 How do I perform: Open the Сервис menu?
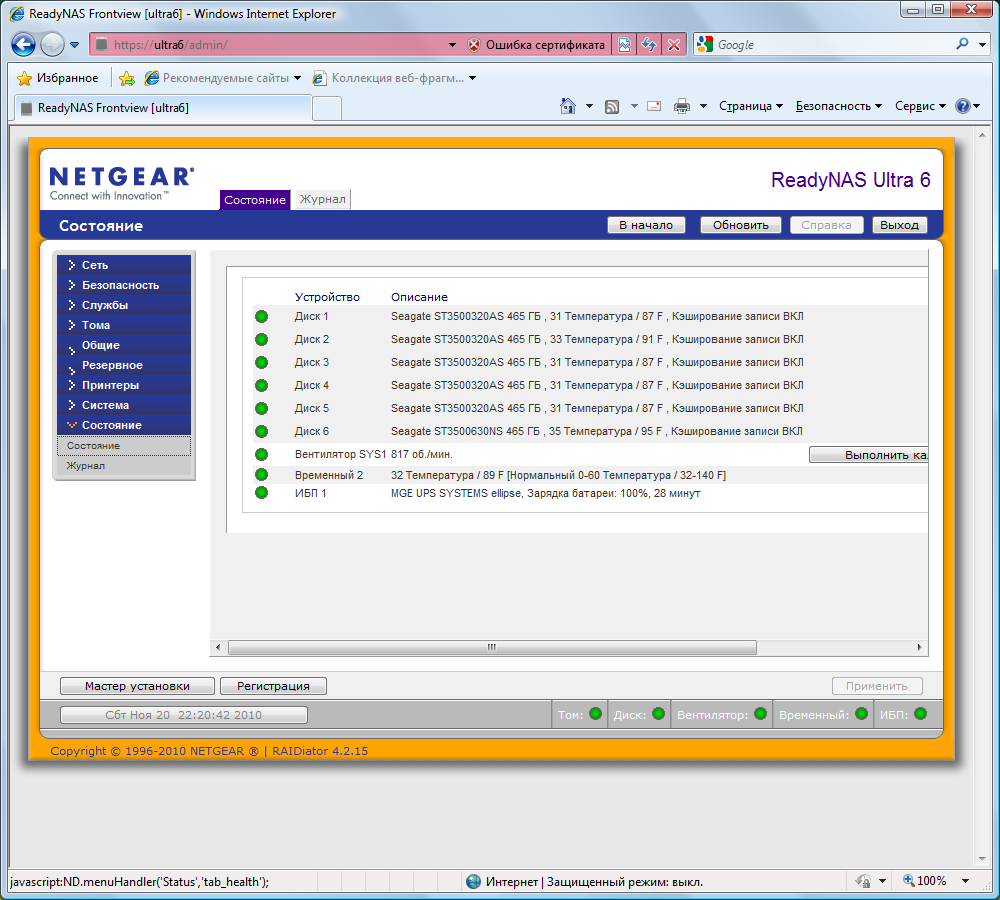pyautogui.click(x=920, y=106)
